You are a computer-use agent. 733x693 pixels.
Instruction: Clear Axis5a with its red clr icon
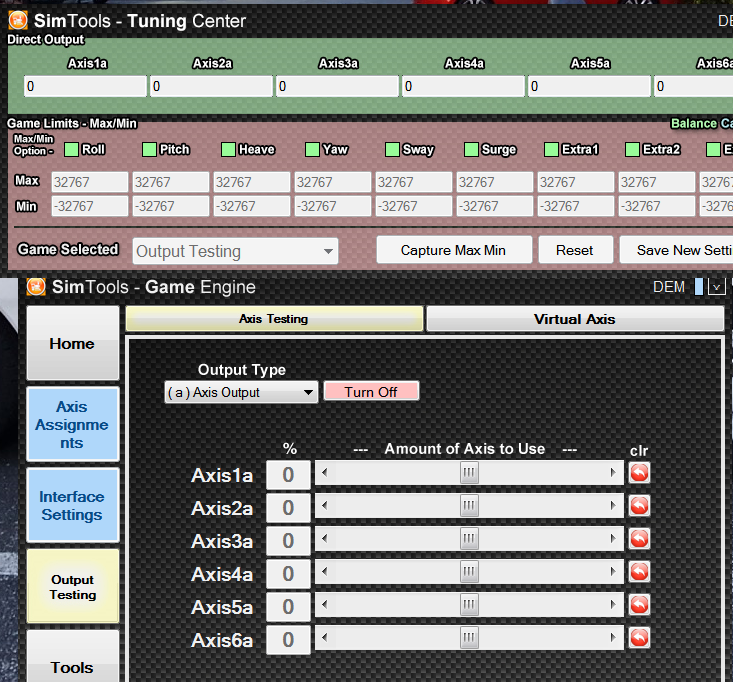(x=639, y=605)
